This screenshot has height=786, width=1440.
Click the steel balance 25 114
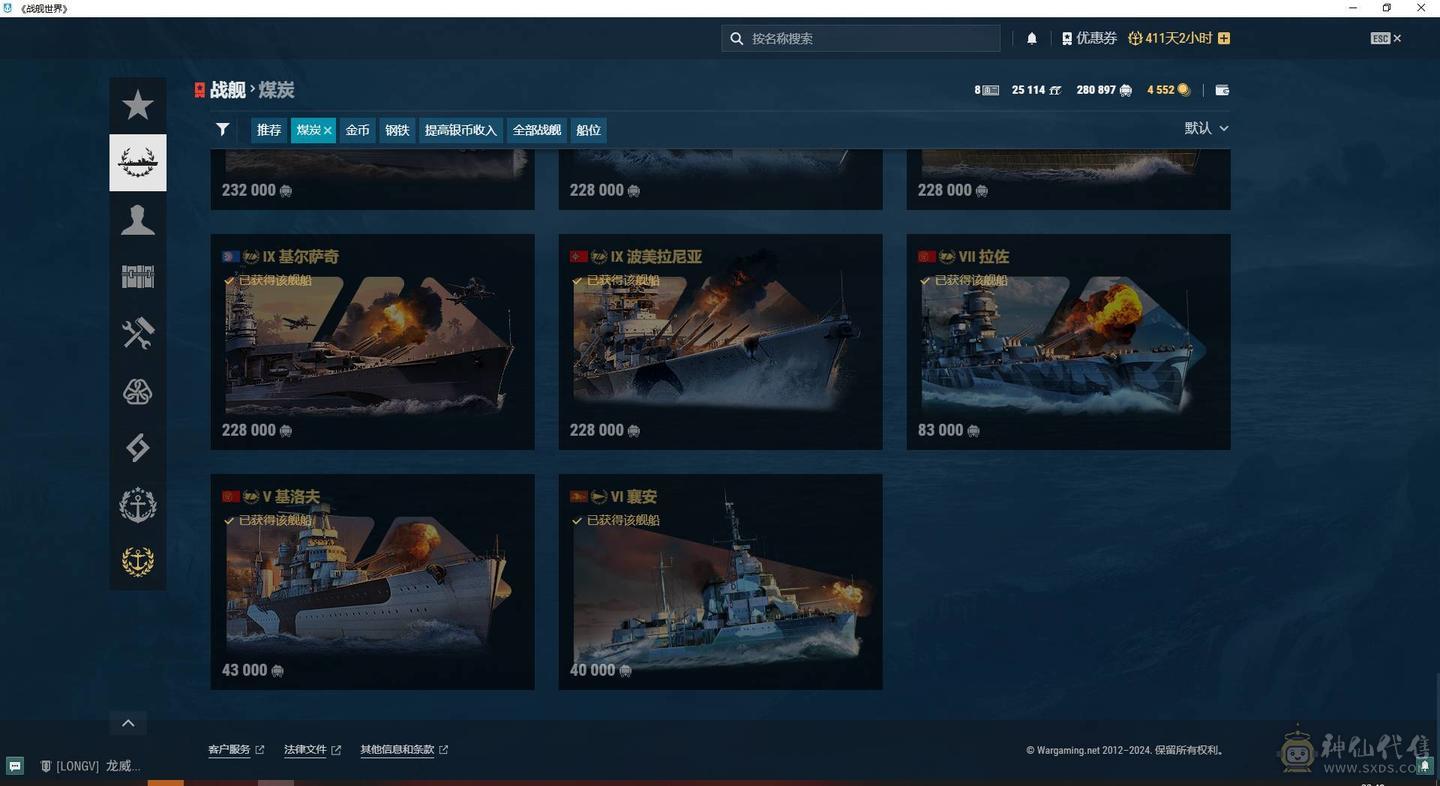1036,90
